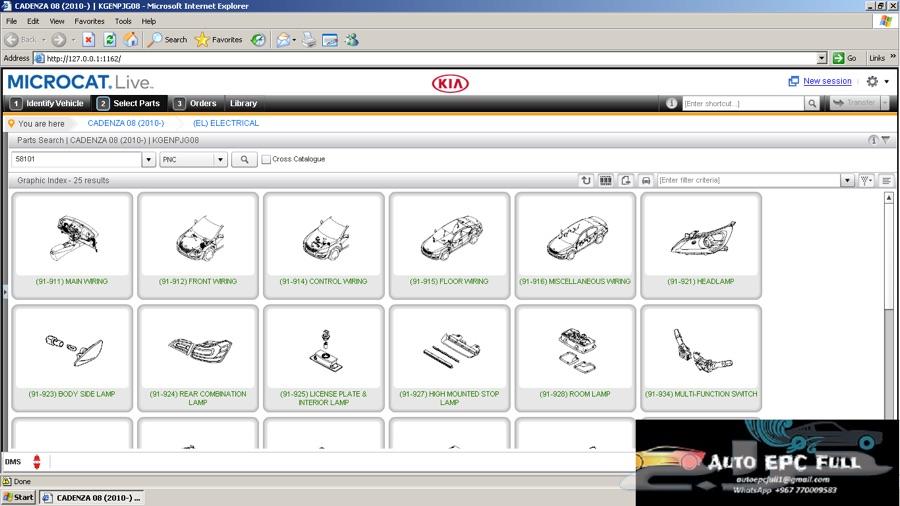900x506 pixels.
Task: Click the IE History icon
Action: tap(258, 40)
